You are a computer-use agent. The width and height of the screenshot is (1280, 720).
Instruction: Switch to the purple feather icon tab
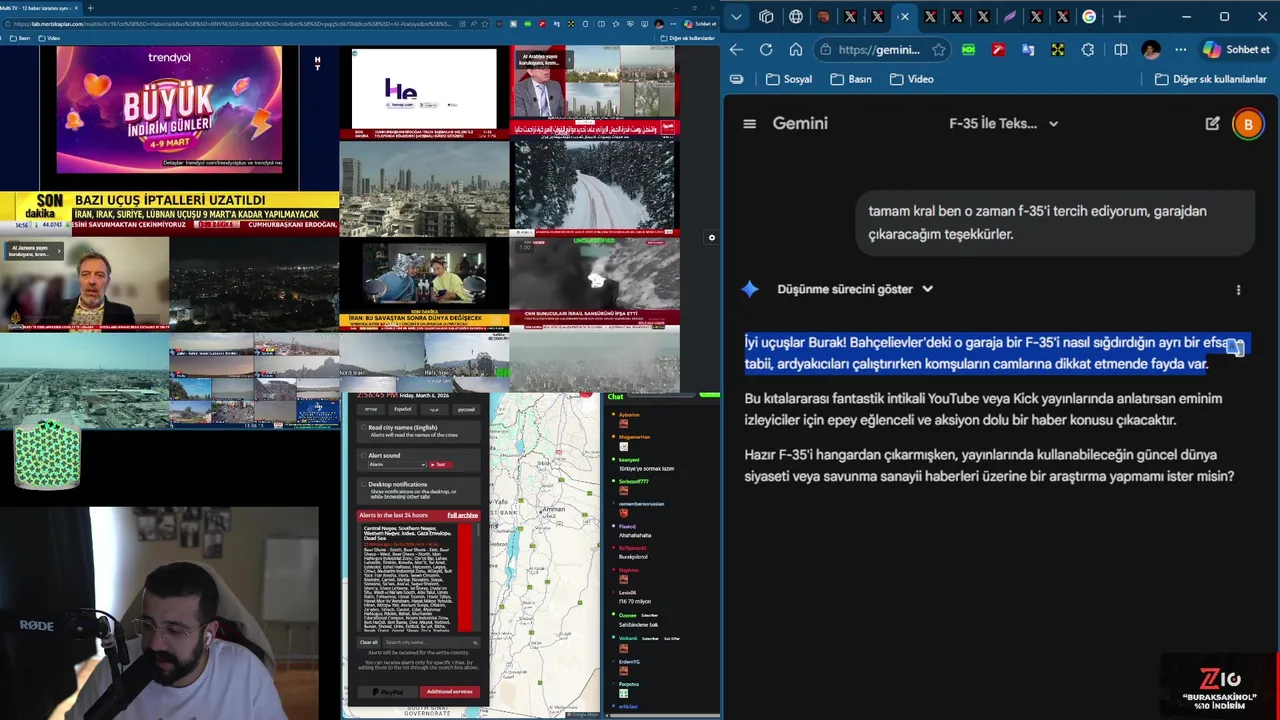[x=1010, y=16]
